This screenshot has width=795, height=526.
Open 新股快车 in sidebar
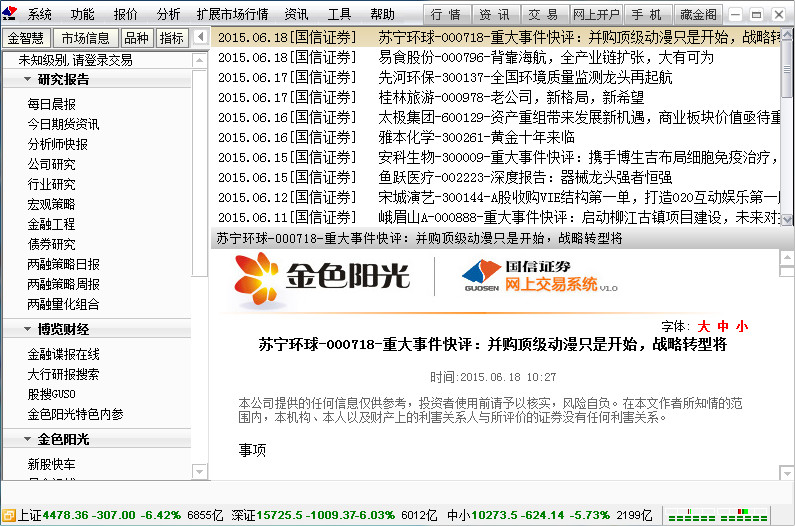pyautogui.click(x=52, y=464)
